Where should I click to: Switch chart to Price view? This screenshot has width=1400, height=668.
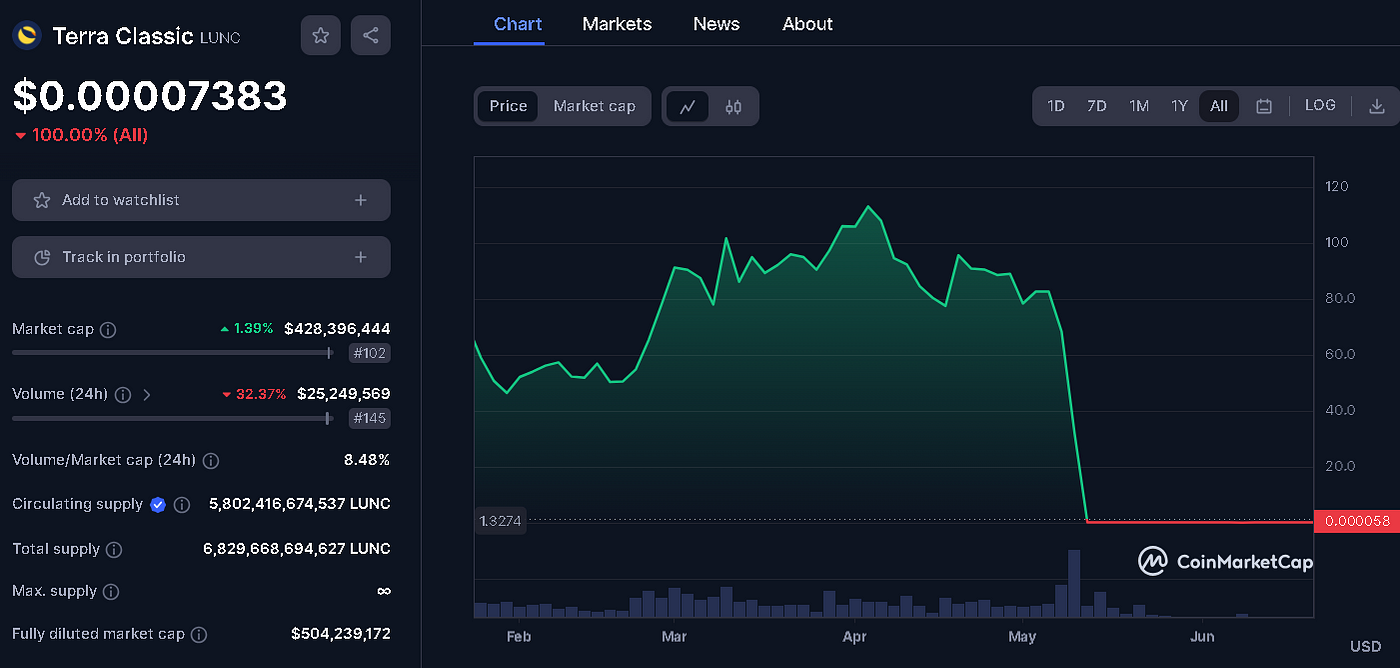[508, 106]
